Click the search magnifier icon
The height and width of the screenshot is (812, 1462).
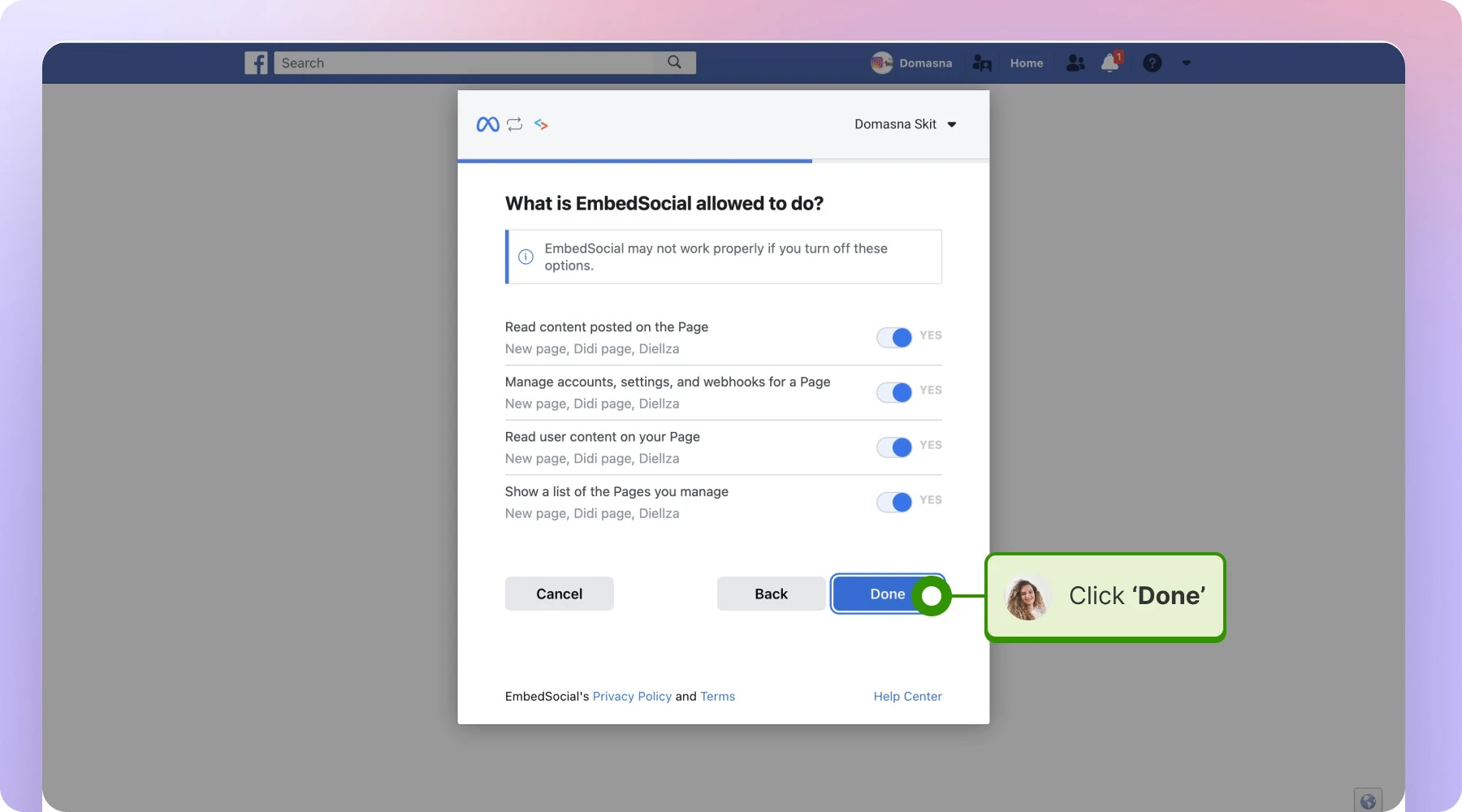pyautogui.click(x=674, y=63)
